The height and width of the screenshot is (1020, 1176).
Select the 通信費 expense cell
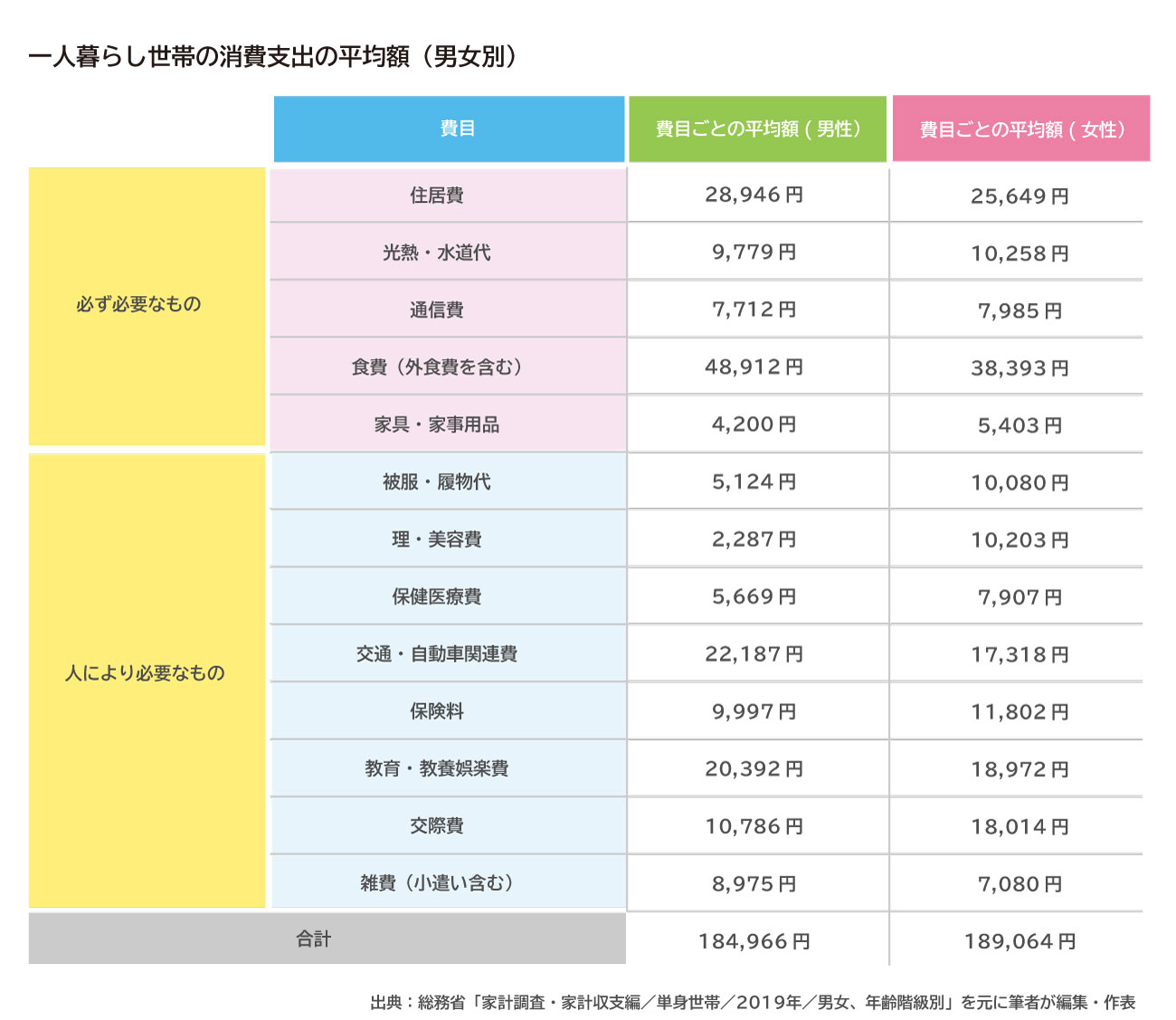pyautogui.click(x=437, y=310)
